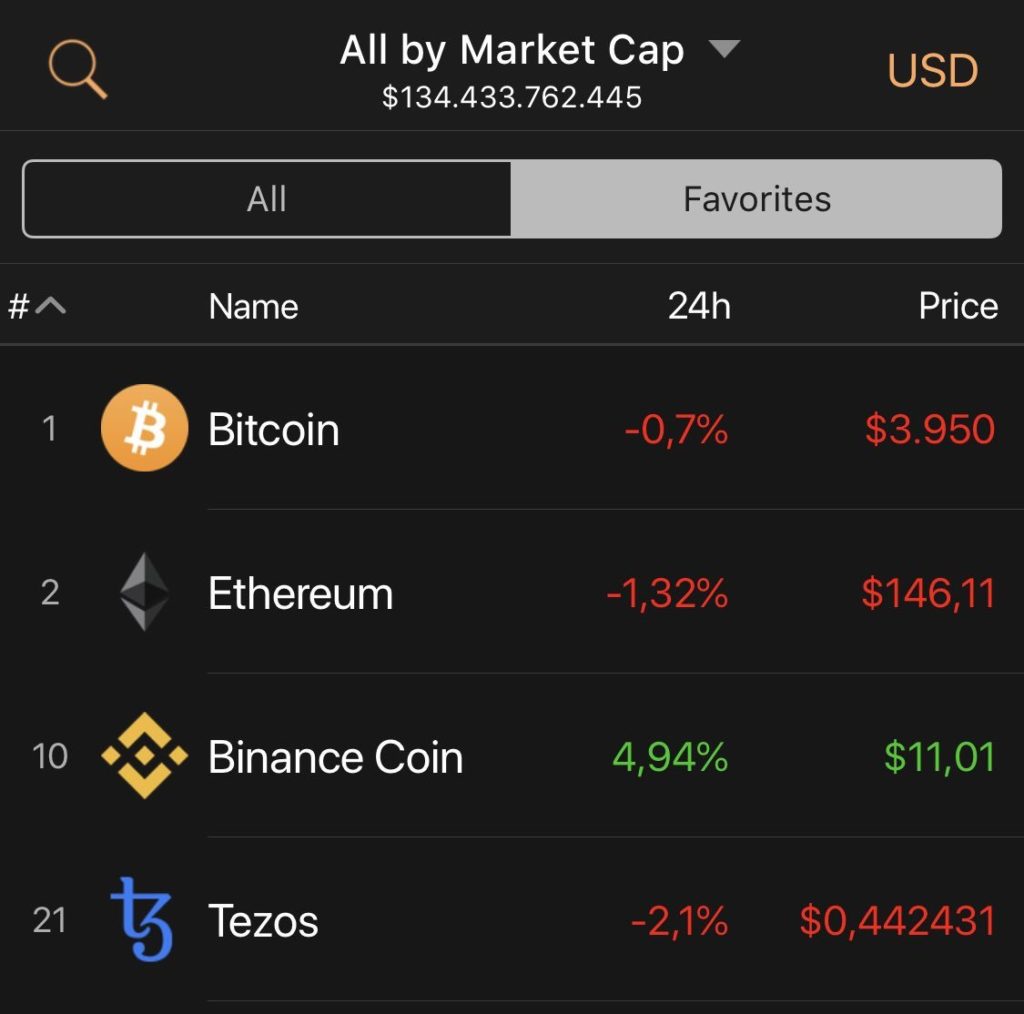The image size is (1024, 1014).
Task: Open Bitcoin coin details
Action: (x=274, y=430)
